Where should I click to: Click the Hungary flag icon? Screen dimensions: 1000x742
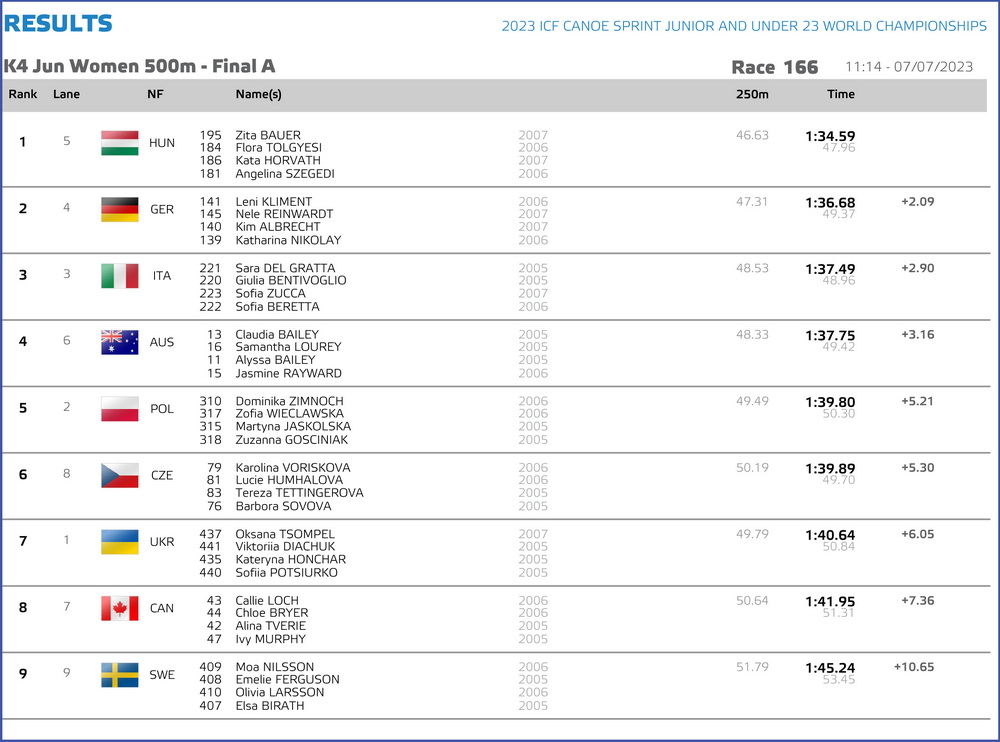tap(119, 143)
